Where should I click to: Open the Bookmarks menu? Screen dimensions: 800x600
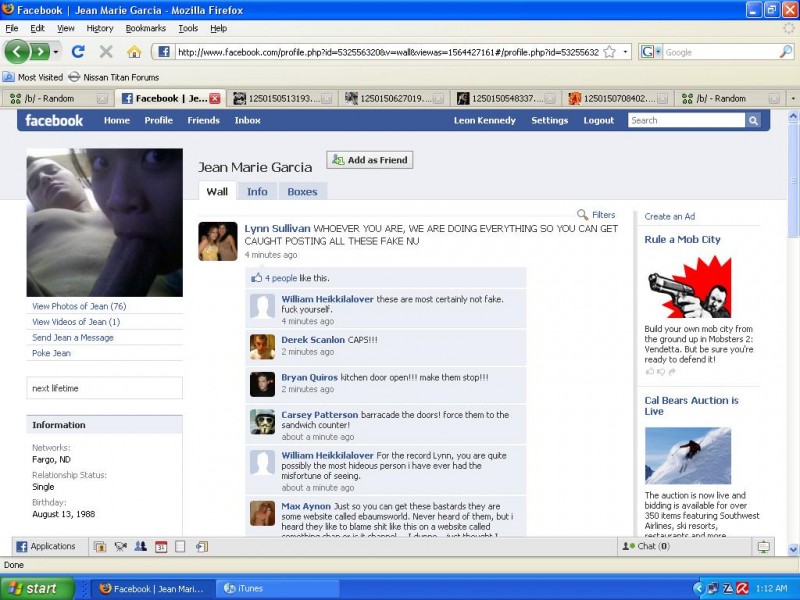[x=146, y=28]
